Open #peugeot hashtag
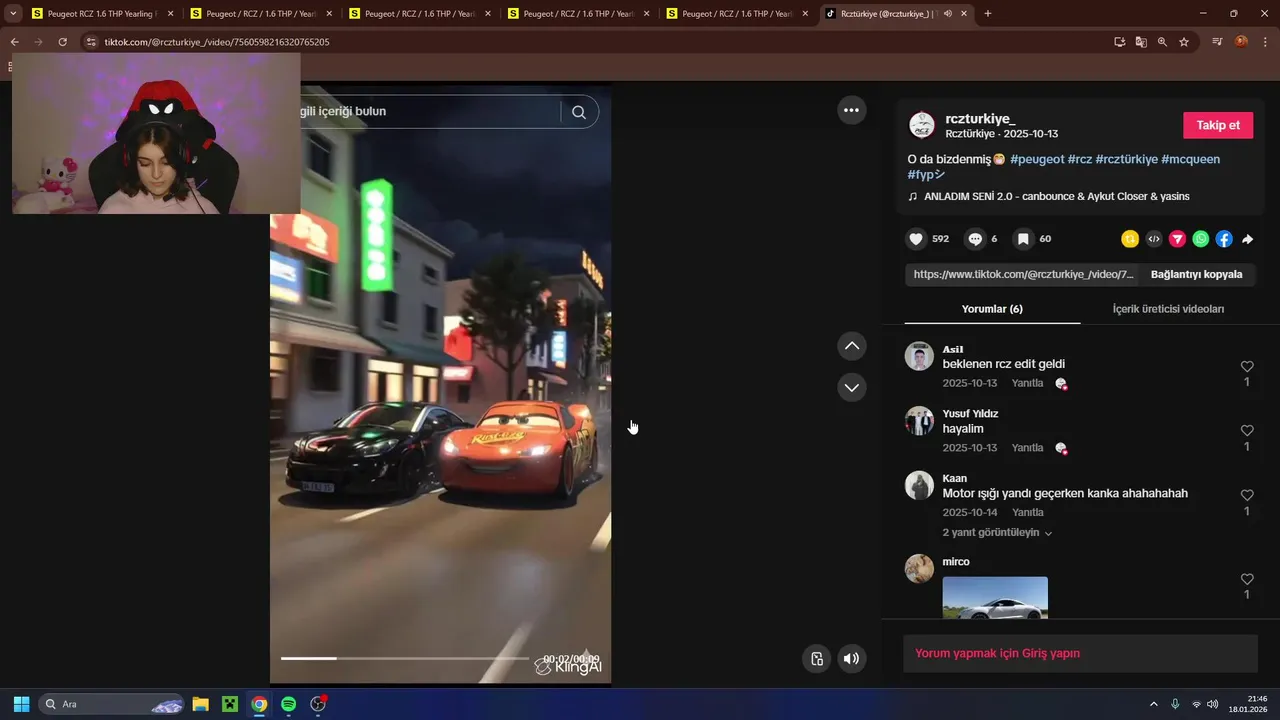1280x720 pixels. (1037, 159)
